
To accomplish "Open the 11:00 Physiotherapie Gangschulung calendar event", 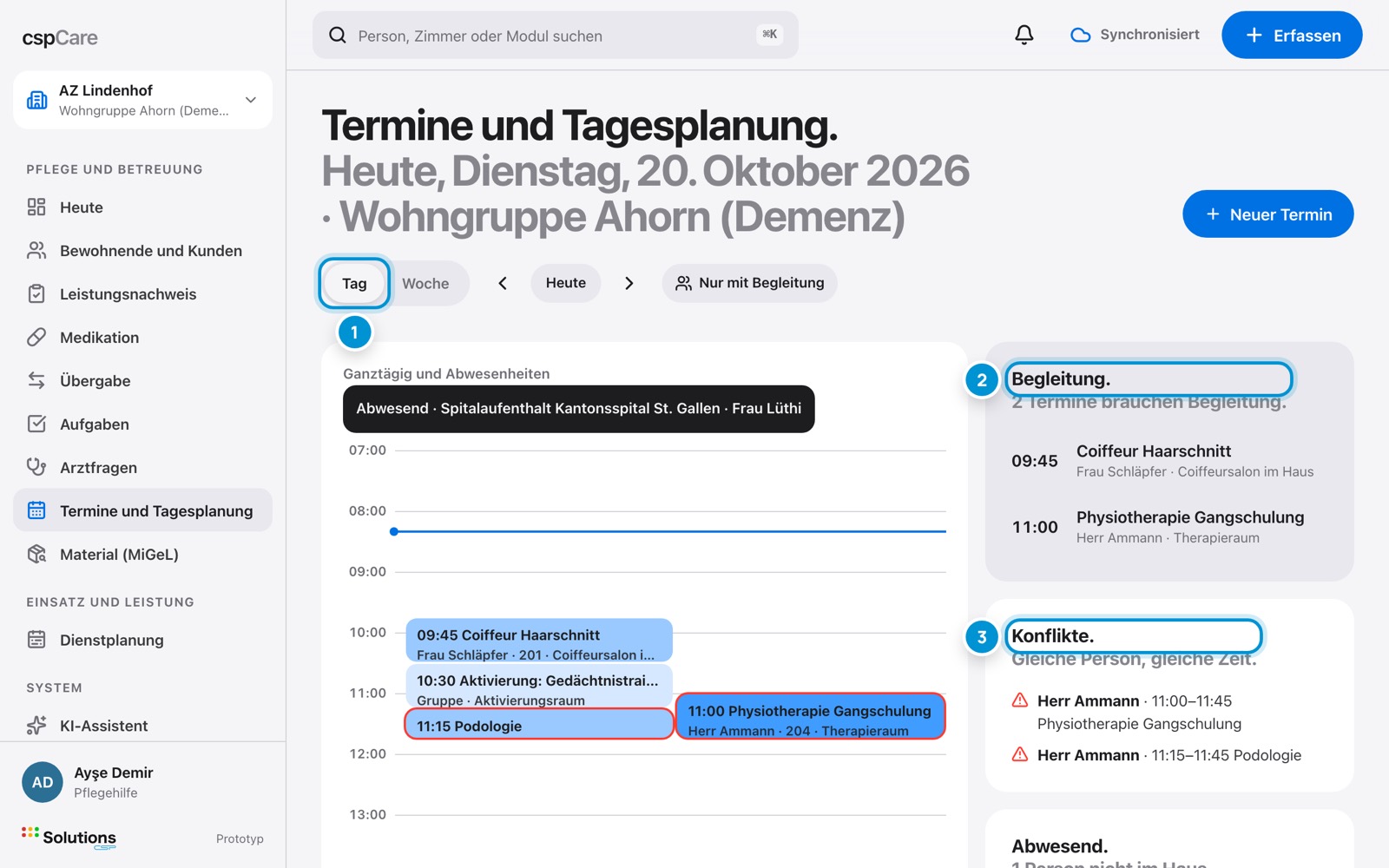I will tap(810, 716).
